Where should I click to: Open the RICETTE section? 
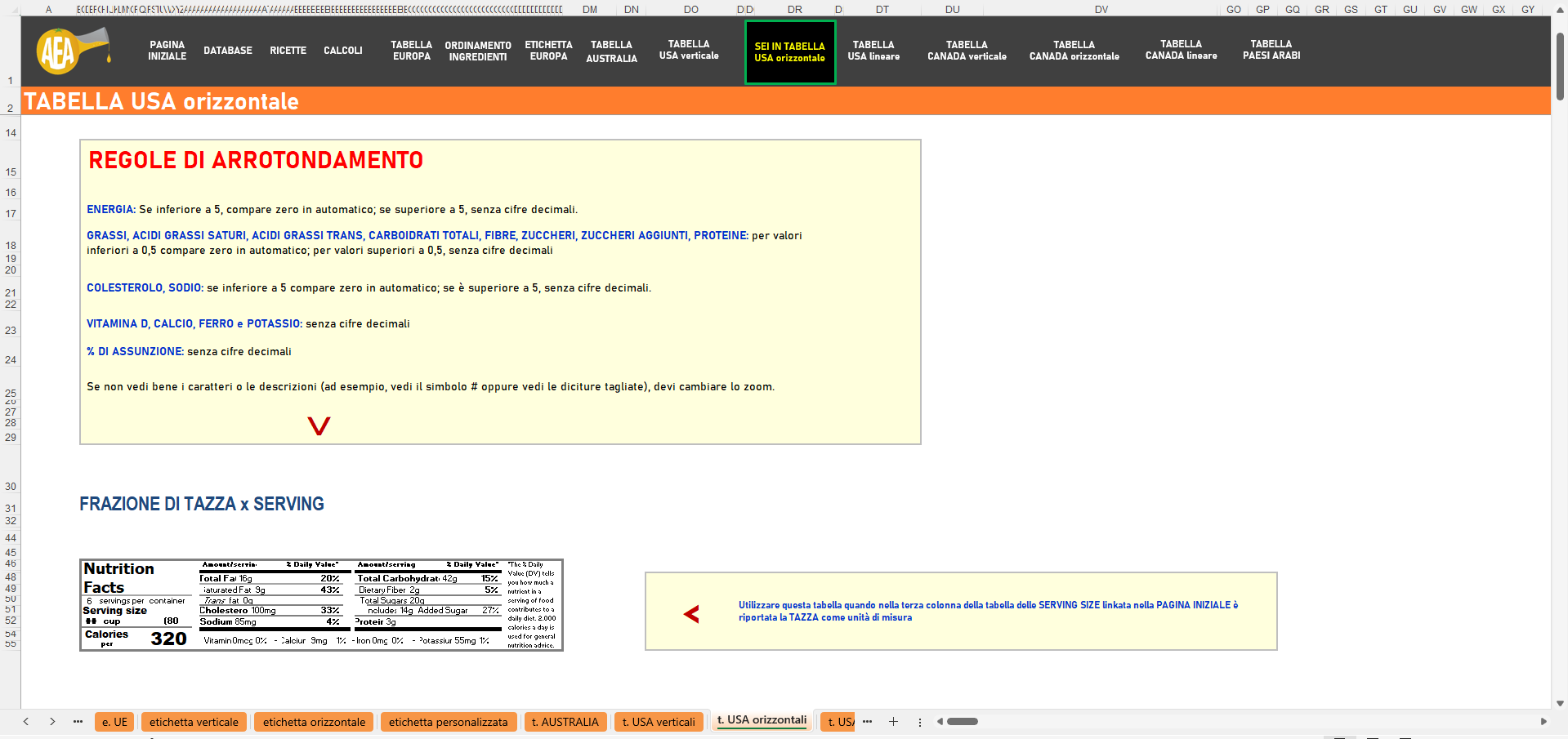[288, 51]
